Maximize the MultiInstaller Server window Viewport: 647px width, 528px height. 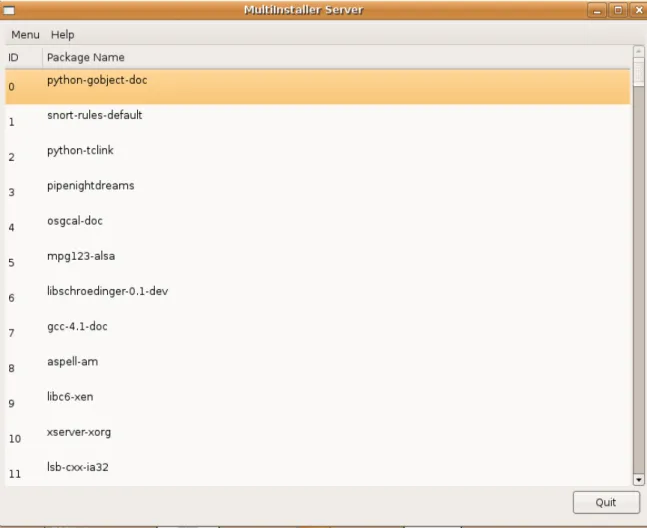(618, 10)
